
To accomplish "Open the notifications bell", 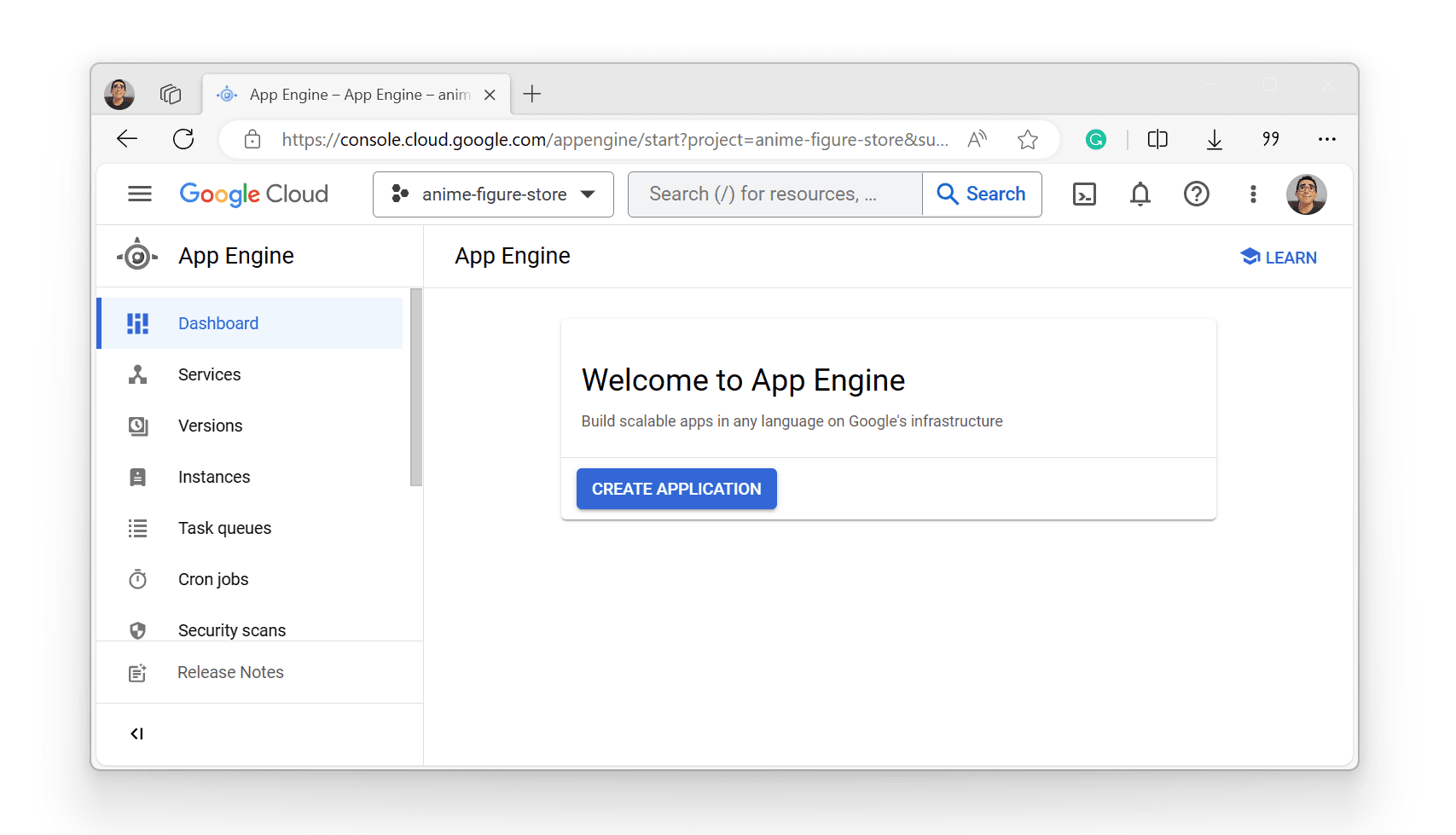I will 1140,194.
